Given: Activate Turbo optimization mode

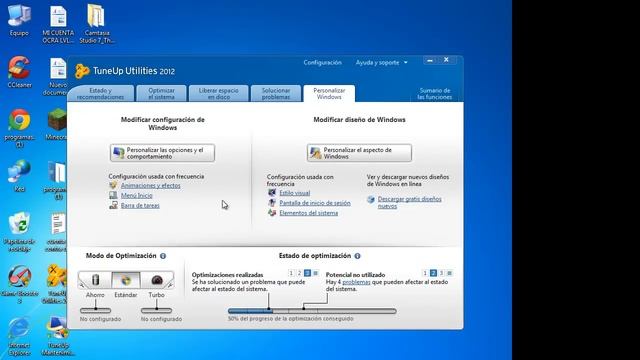Looking at the screenshot, I should (157, 280).
